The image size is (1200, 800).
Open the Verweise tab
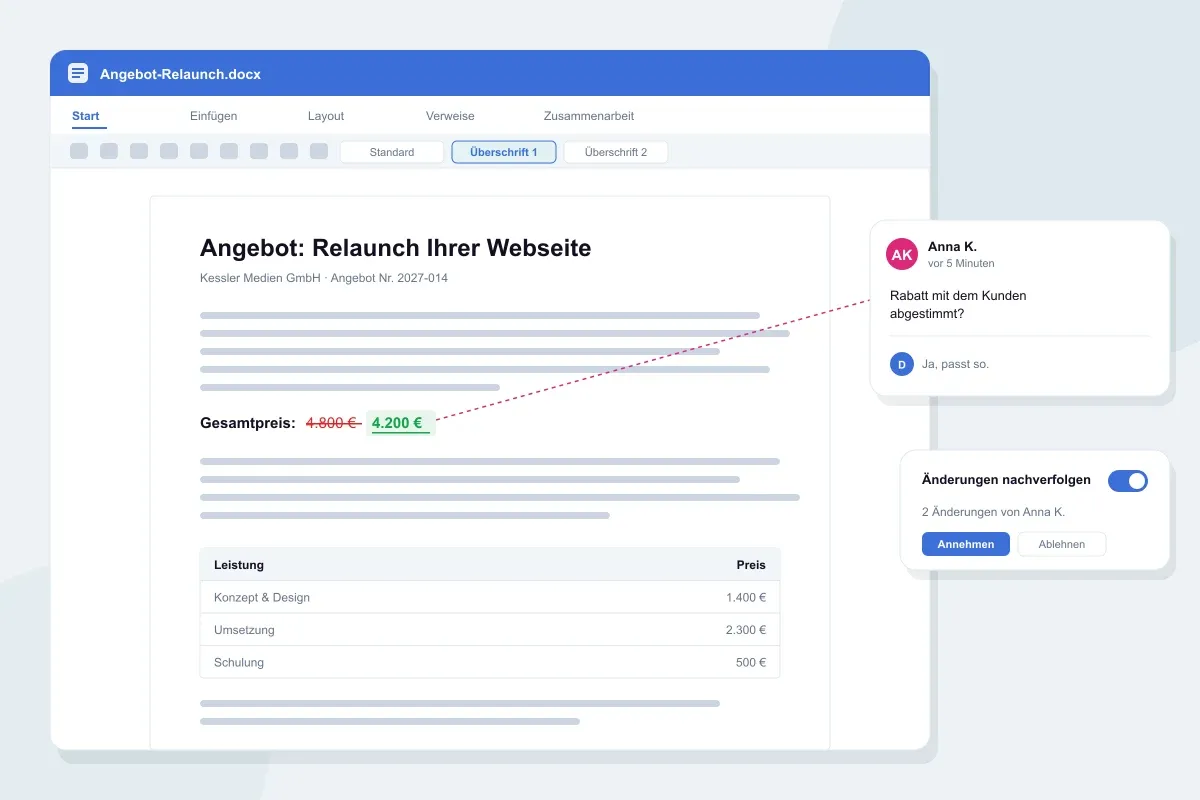450,116
